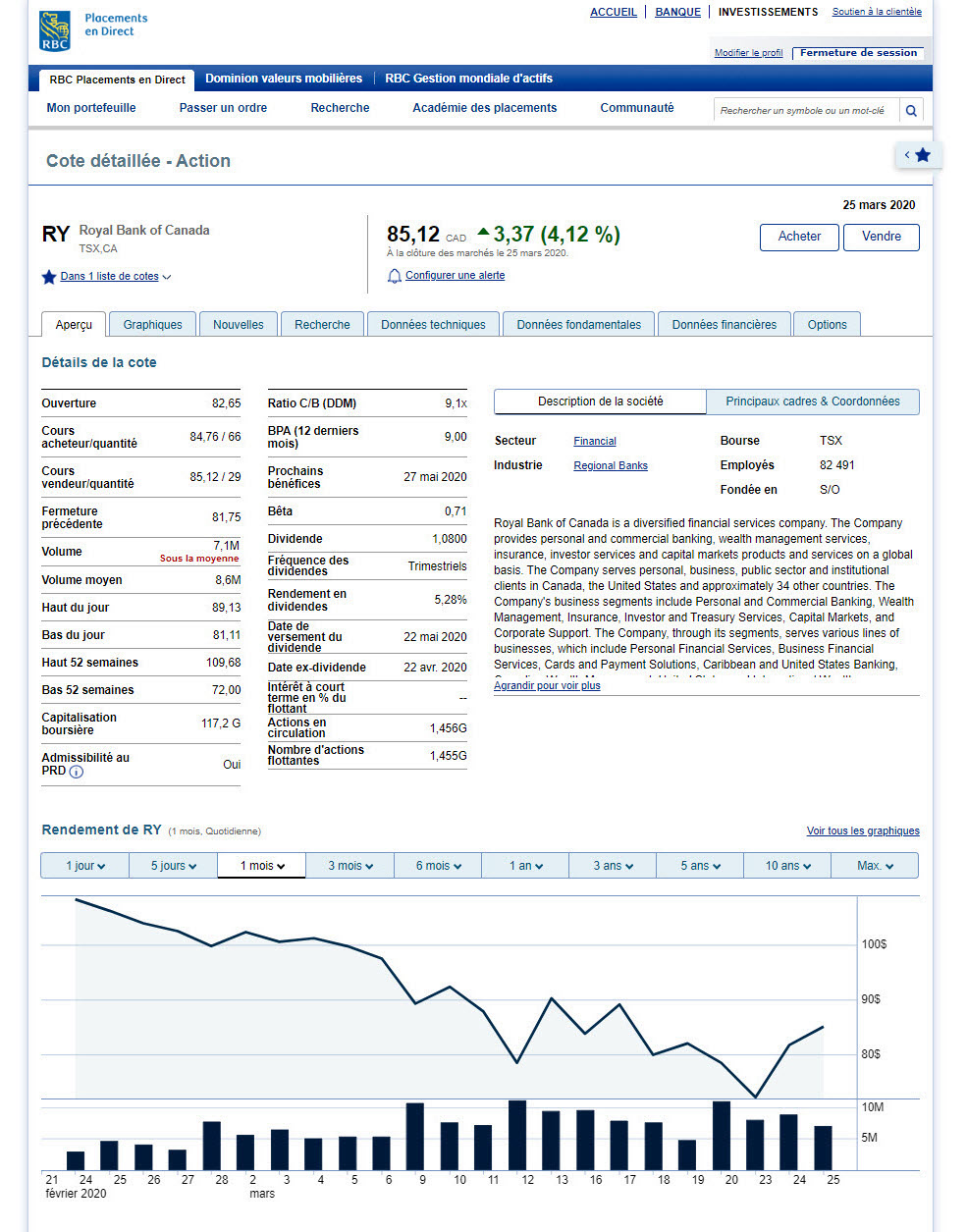Open the Financial sector link
The image size is (967, 1232).
tap(595, 442)
